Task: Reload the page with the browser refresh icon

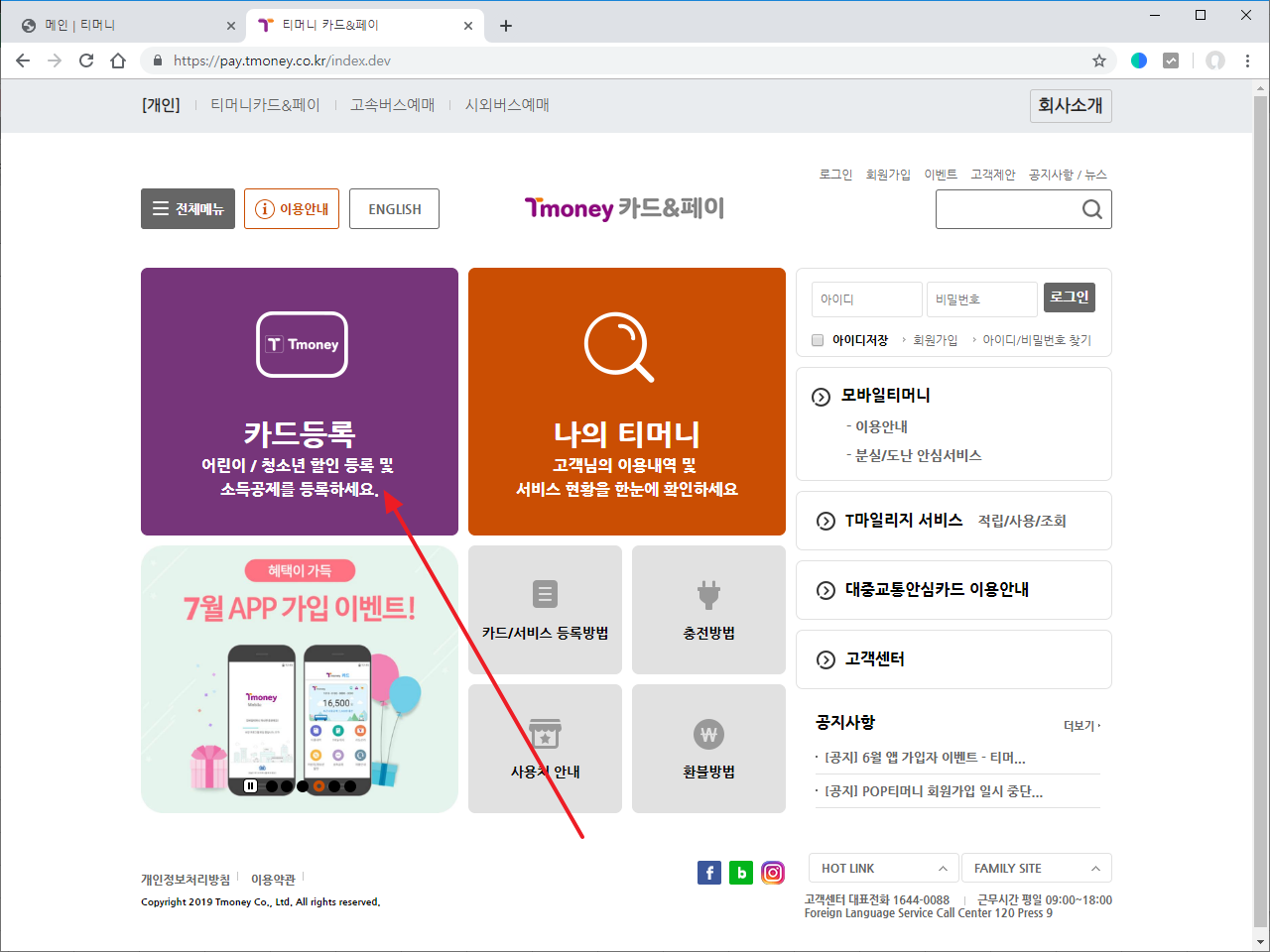Action: pos(86,60)
